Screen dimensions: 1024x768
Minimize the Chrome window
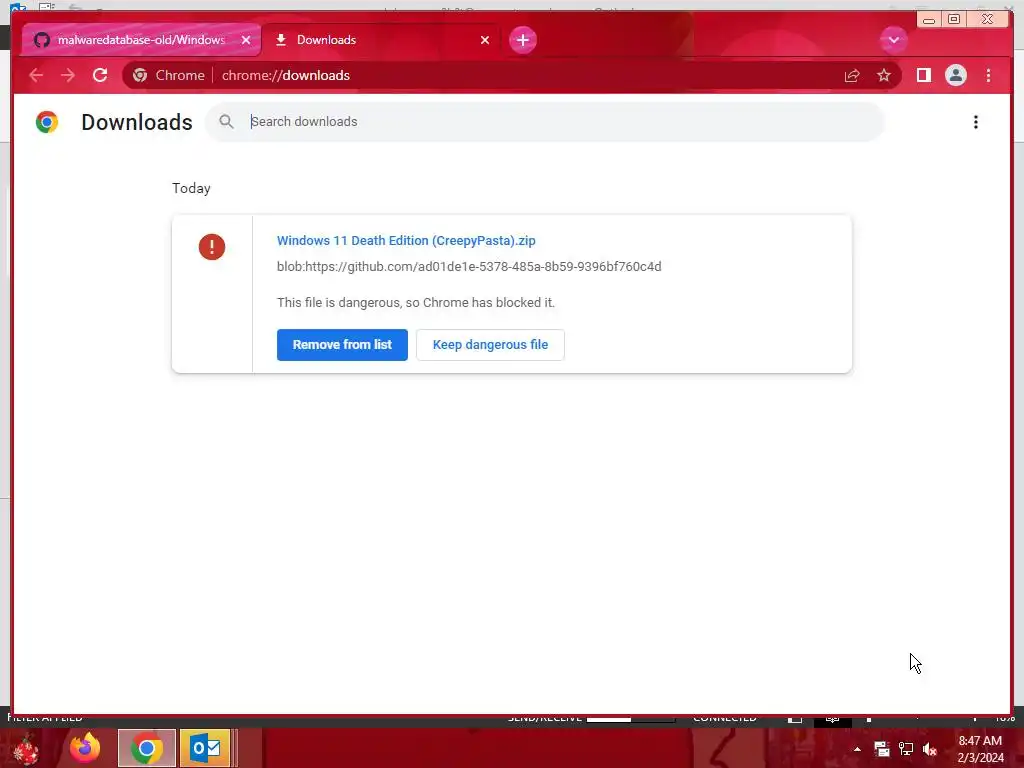click(x=929, y=20)
